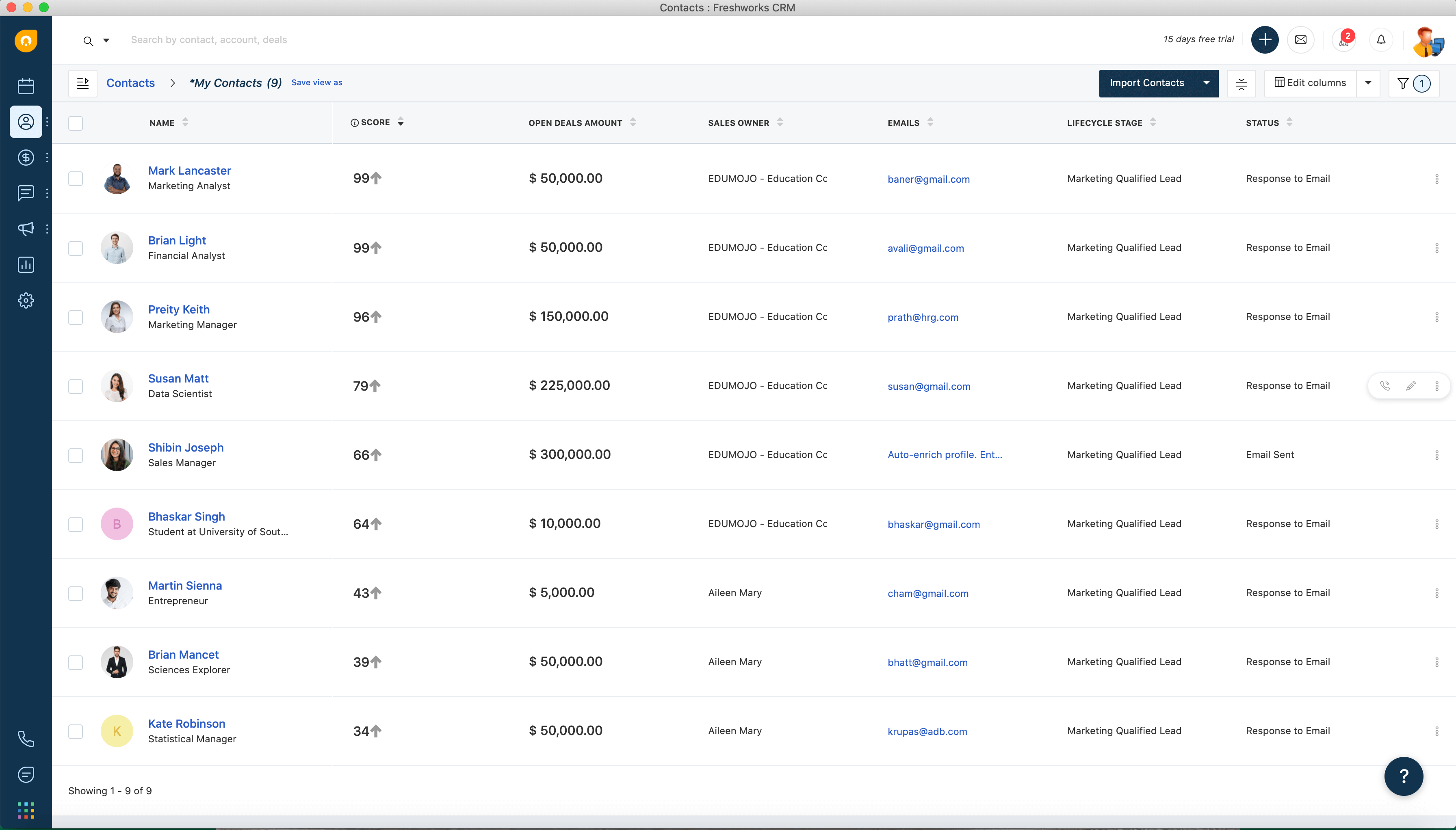Open Contacts breadcrumb menu item
This screenshot has height=830, width=1456.
coord(130,82)
